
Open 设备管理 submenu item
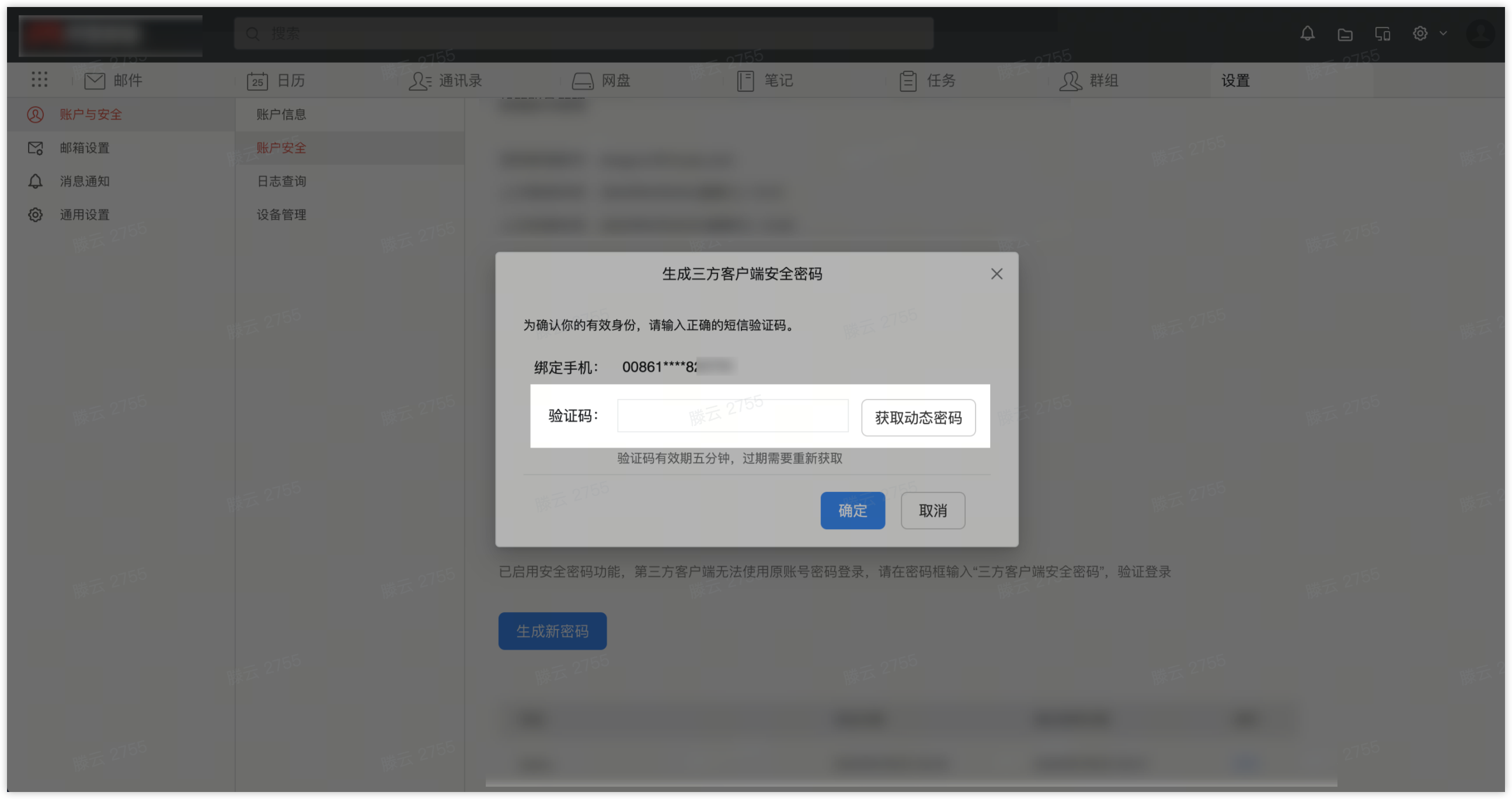(350, 215)
